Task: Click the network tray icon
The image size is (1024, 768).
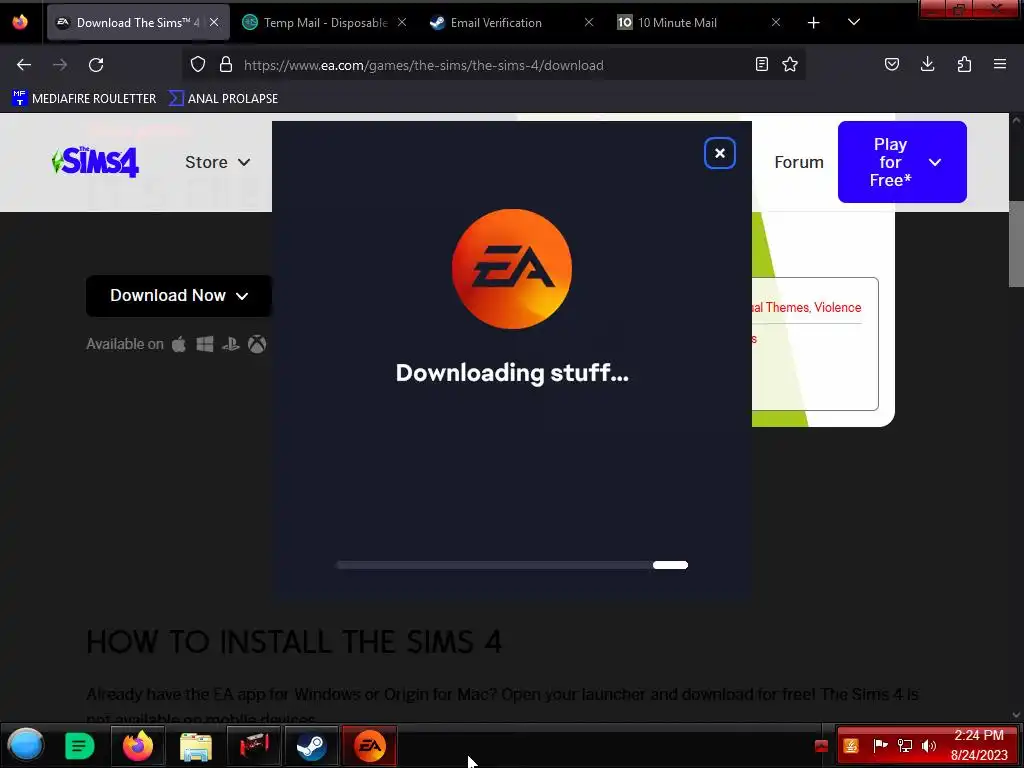Action: (x=905, y=746)
